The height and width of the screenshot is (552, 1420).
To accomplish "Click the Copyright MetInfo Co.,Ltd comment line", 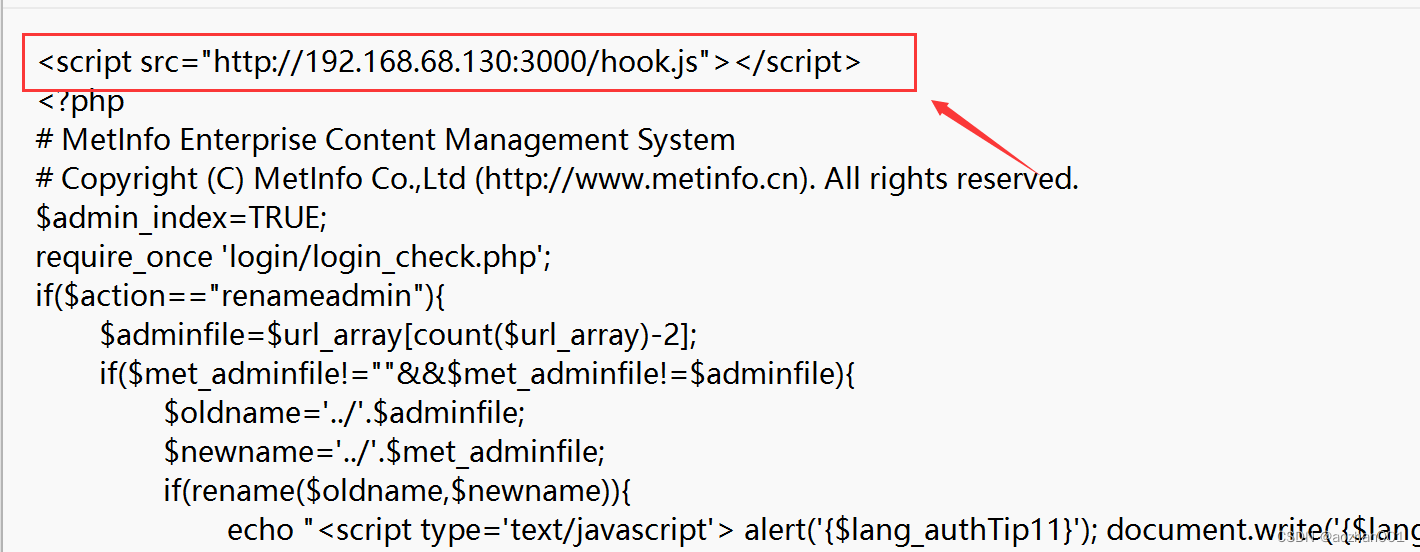I will coord(558,179).
